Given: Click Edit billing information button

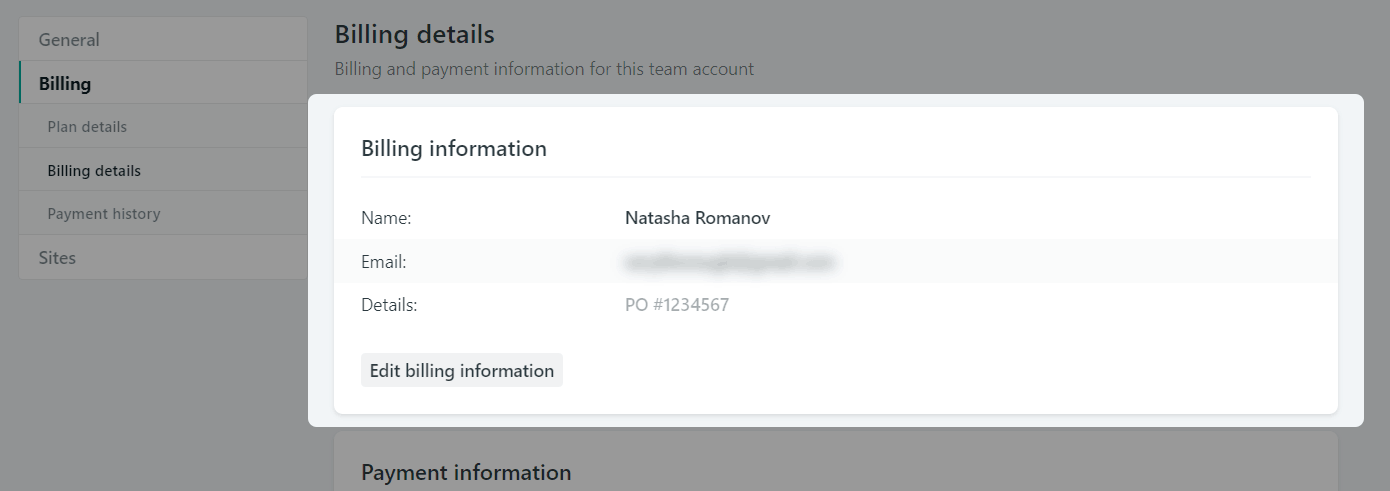Looking at the screenshot, I should coord(462,370).
